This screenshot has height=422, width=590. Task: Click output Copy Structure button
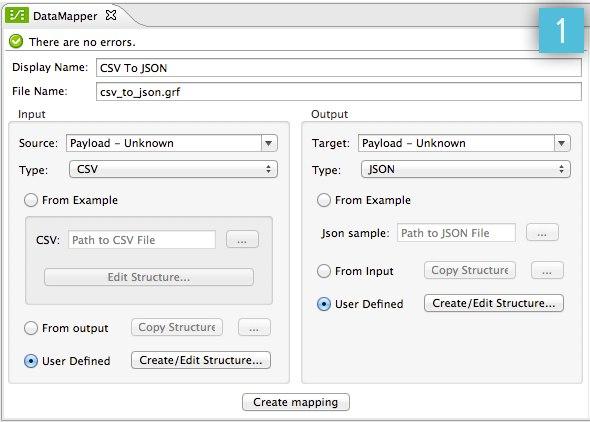470,270
